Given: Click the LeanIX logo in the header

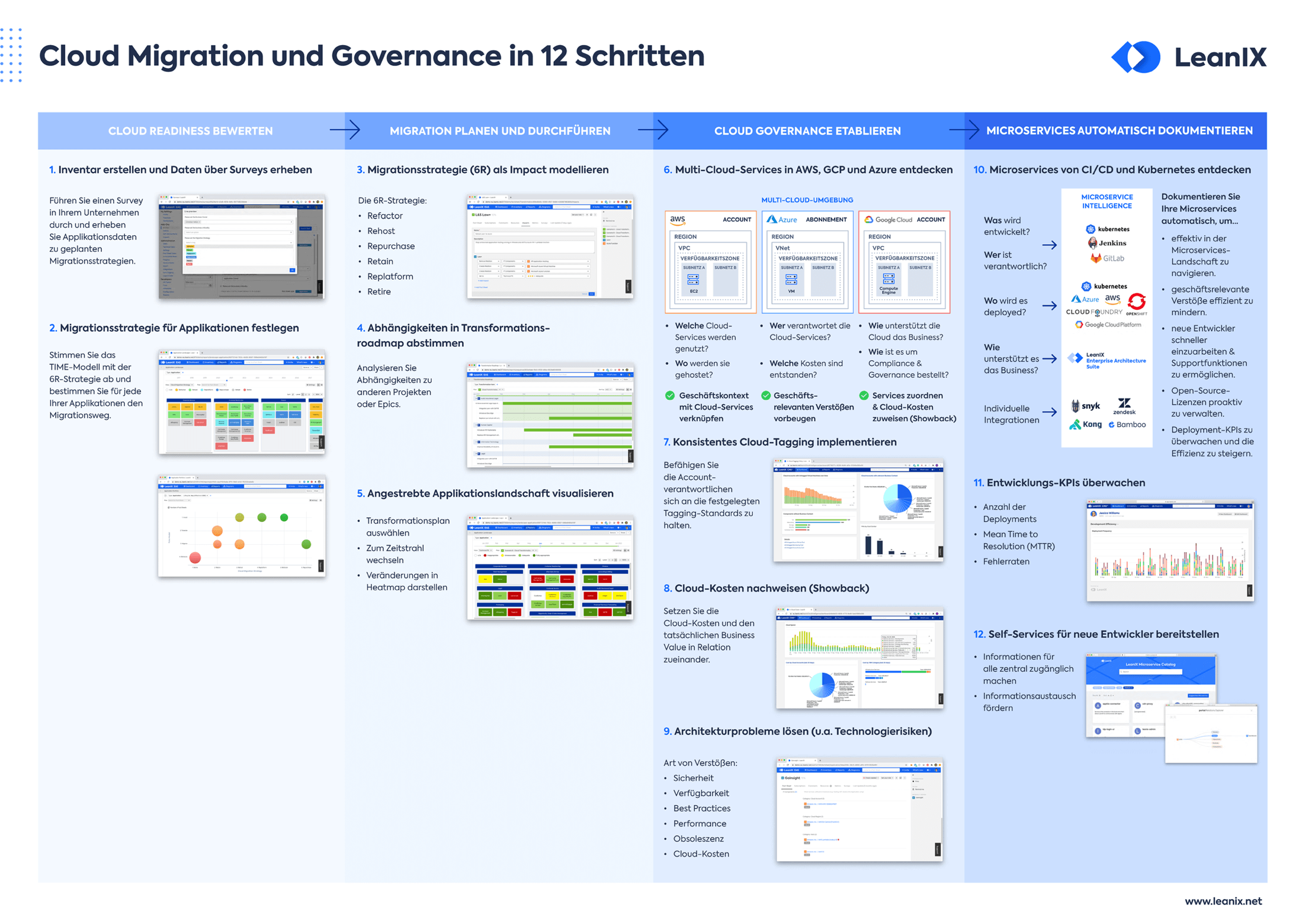Looking at the screenshot, I should 1188,57.
